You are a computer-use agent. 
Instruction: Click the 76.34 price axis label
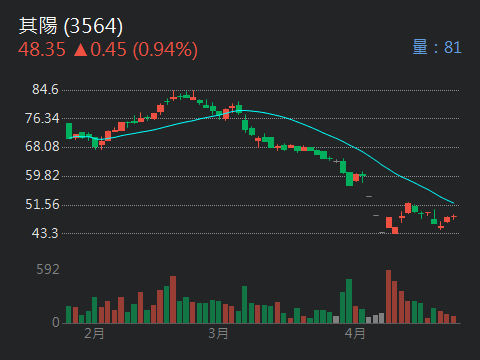pos(42,118)
